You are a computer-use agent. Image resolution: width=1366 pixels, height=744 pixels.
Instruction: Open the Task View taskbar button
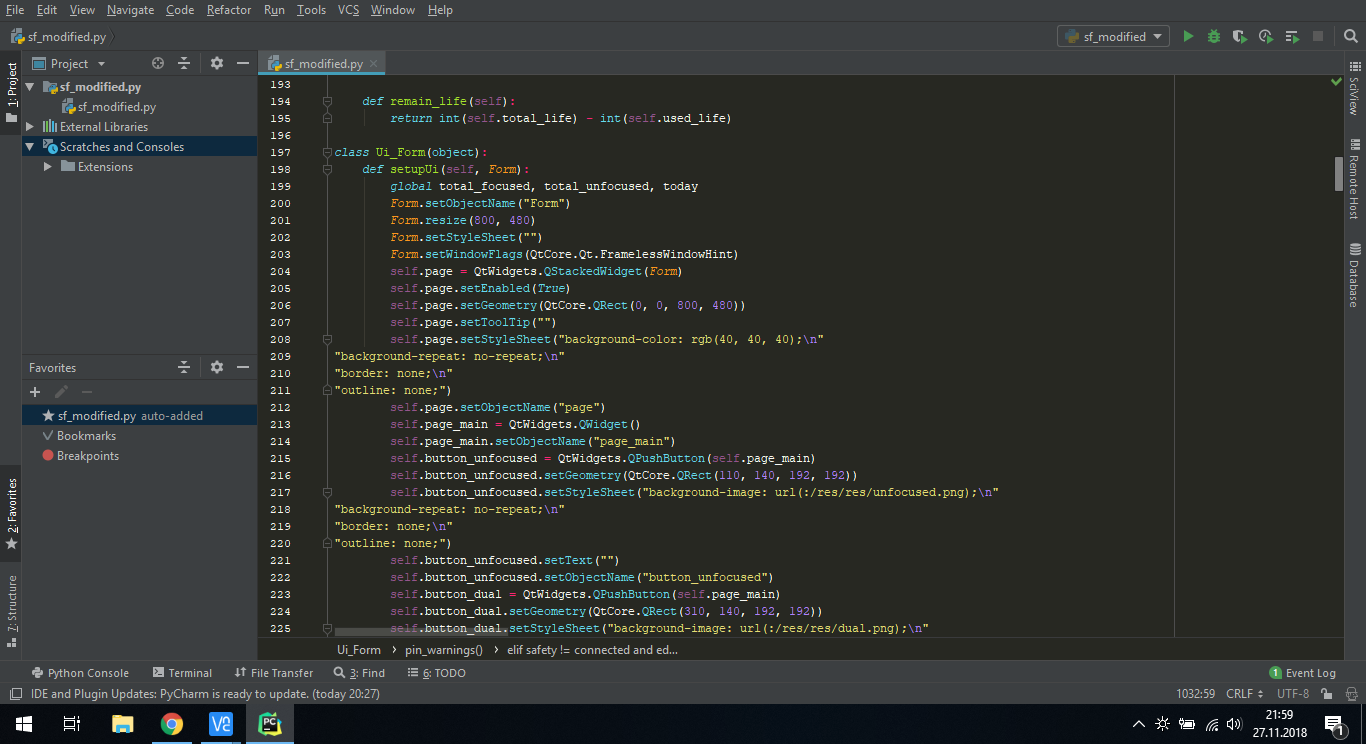point(72,723)
